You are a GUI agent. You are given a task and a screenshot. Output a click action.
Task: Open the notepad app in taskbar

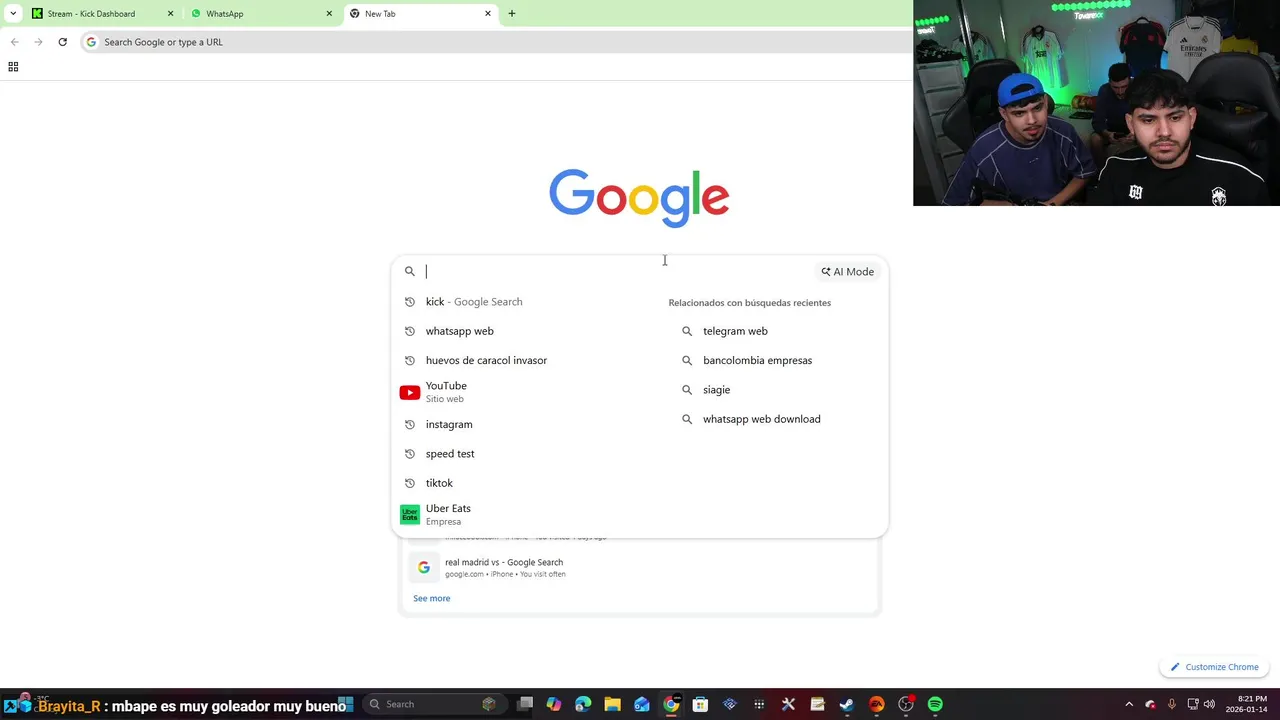pyautogui.click(x=817, y=704)
